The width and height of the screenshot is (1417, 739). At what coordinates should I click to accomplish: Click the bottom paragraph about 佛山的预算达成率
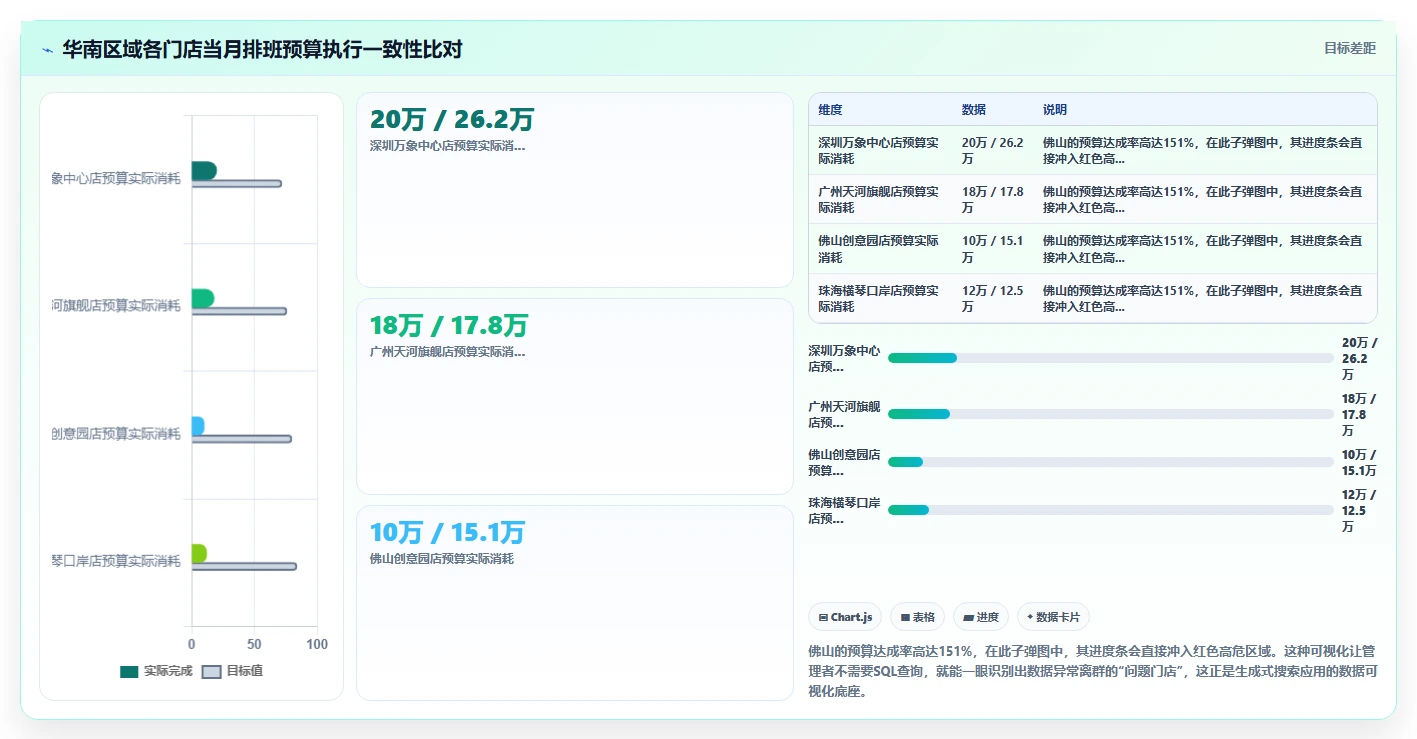pos(1093,671)
